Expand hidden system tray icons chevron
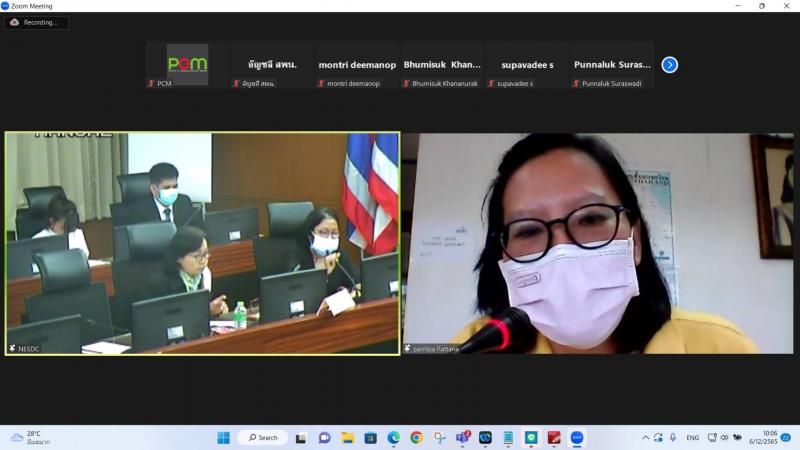Viewport: 800px width, 450px height. point(645,438)
